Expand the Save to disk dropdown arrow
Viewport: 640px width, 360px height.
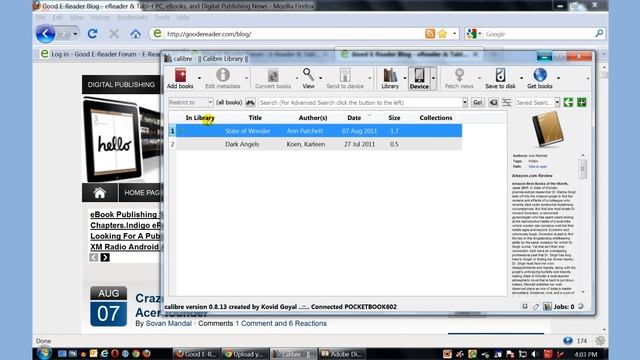[521, 78]
